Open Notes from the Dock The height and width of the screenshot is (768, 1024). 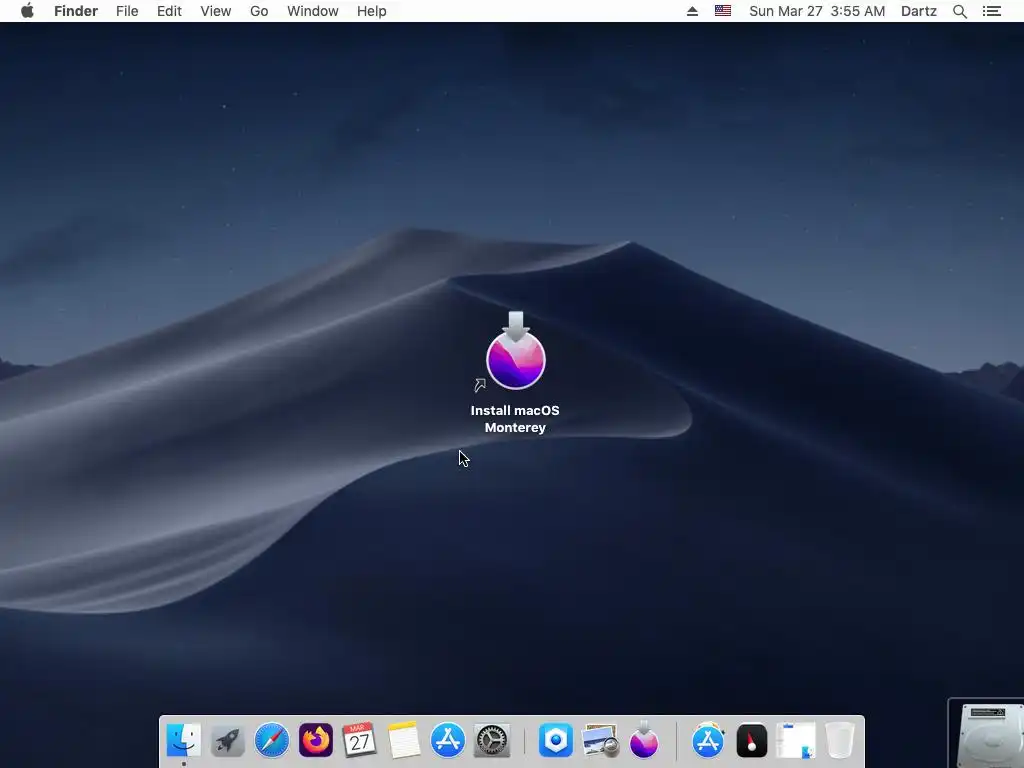pyautogui.click(x=404, y=741)
